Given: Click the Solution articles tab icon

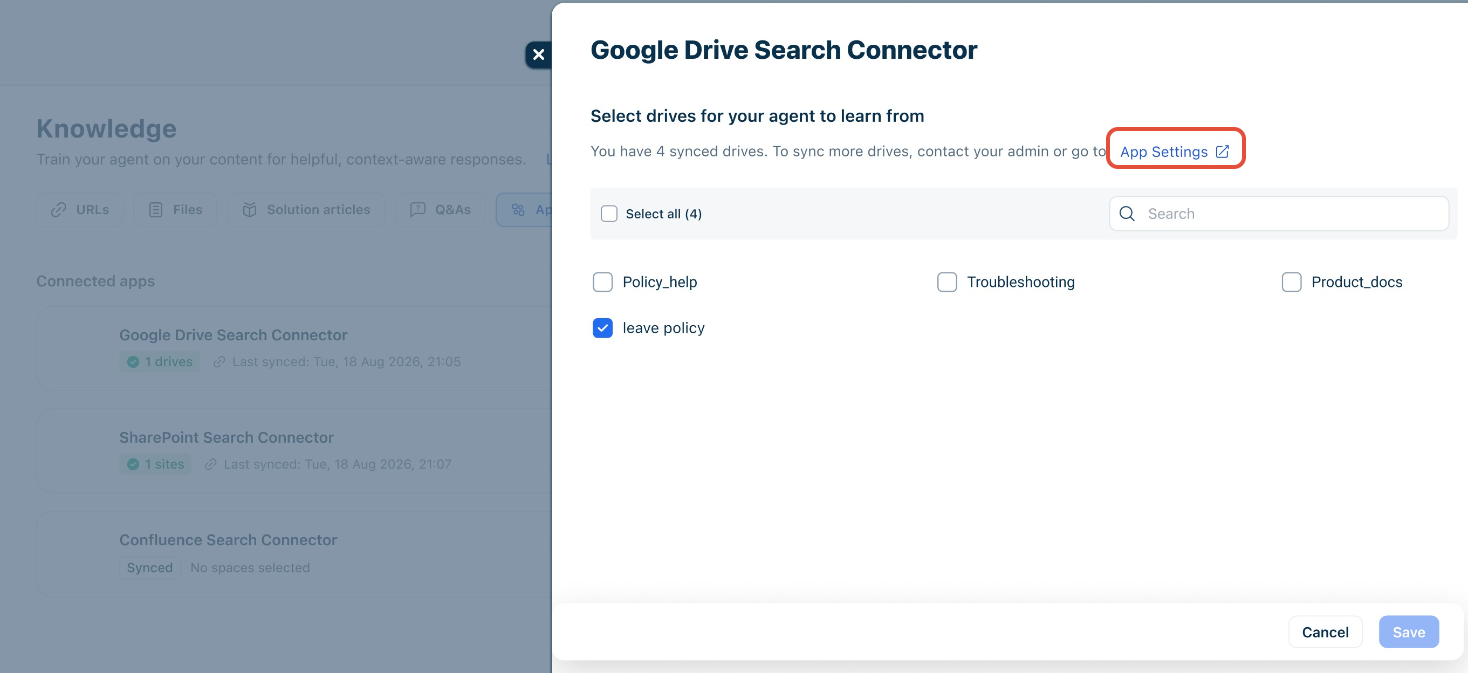Looking at the screenshot, I should click(249, 210).
